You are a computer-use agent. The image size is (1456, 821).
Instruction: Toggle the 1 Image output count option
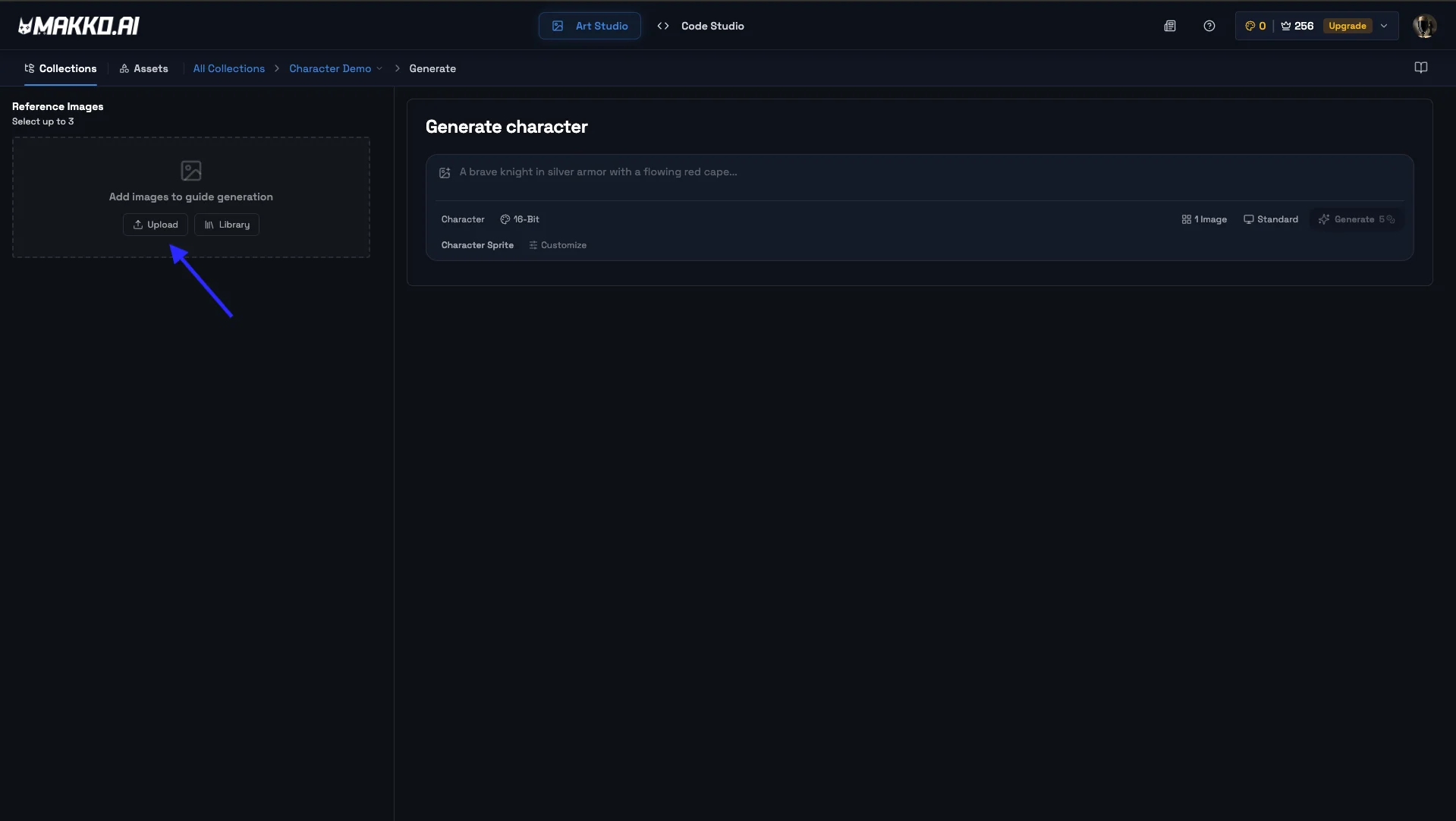[1204, 219]
